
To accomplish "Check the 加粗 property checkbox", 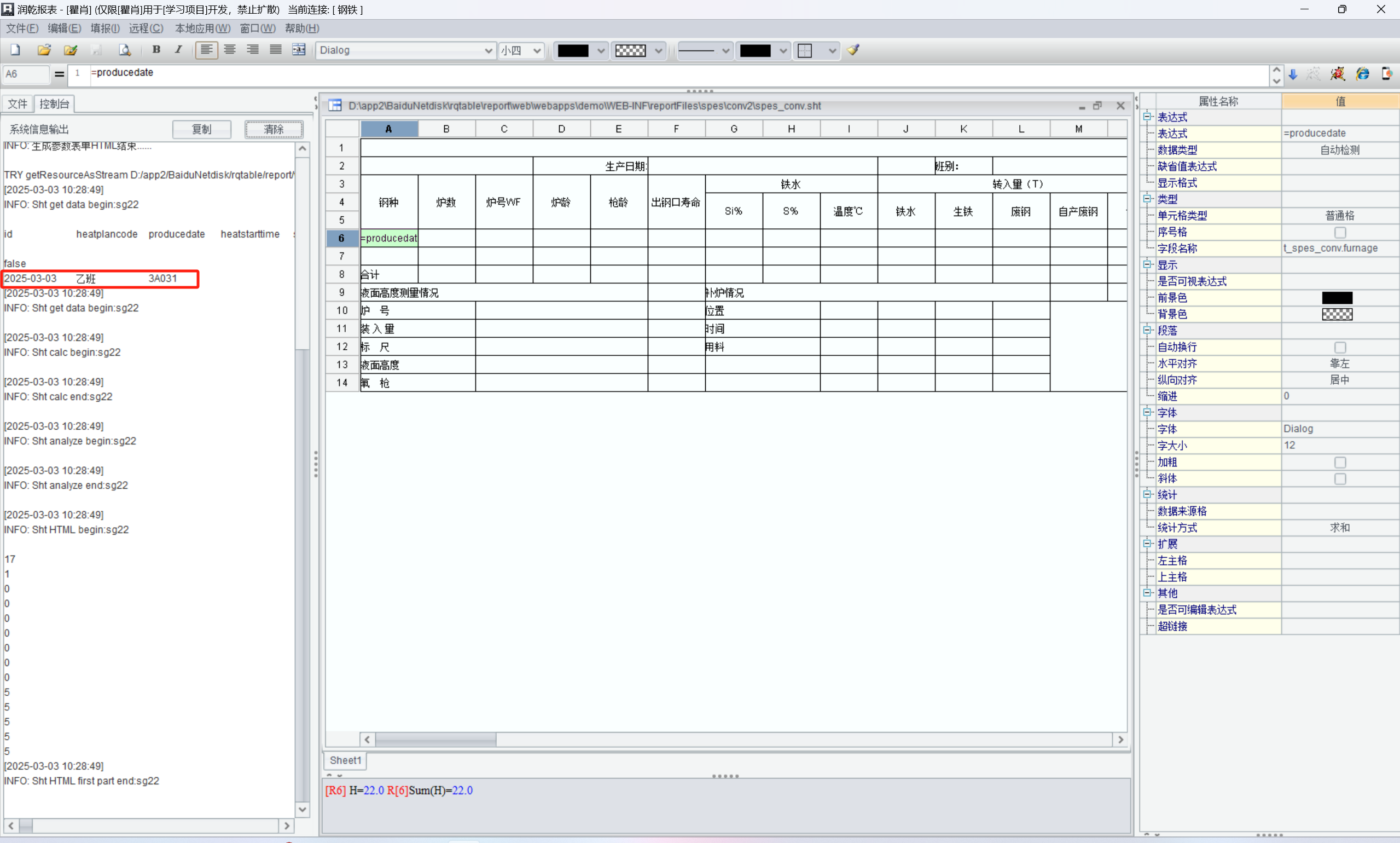I will point(1340,463).
